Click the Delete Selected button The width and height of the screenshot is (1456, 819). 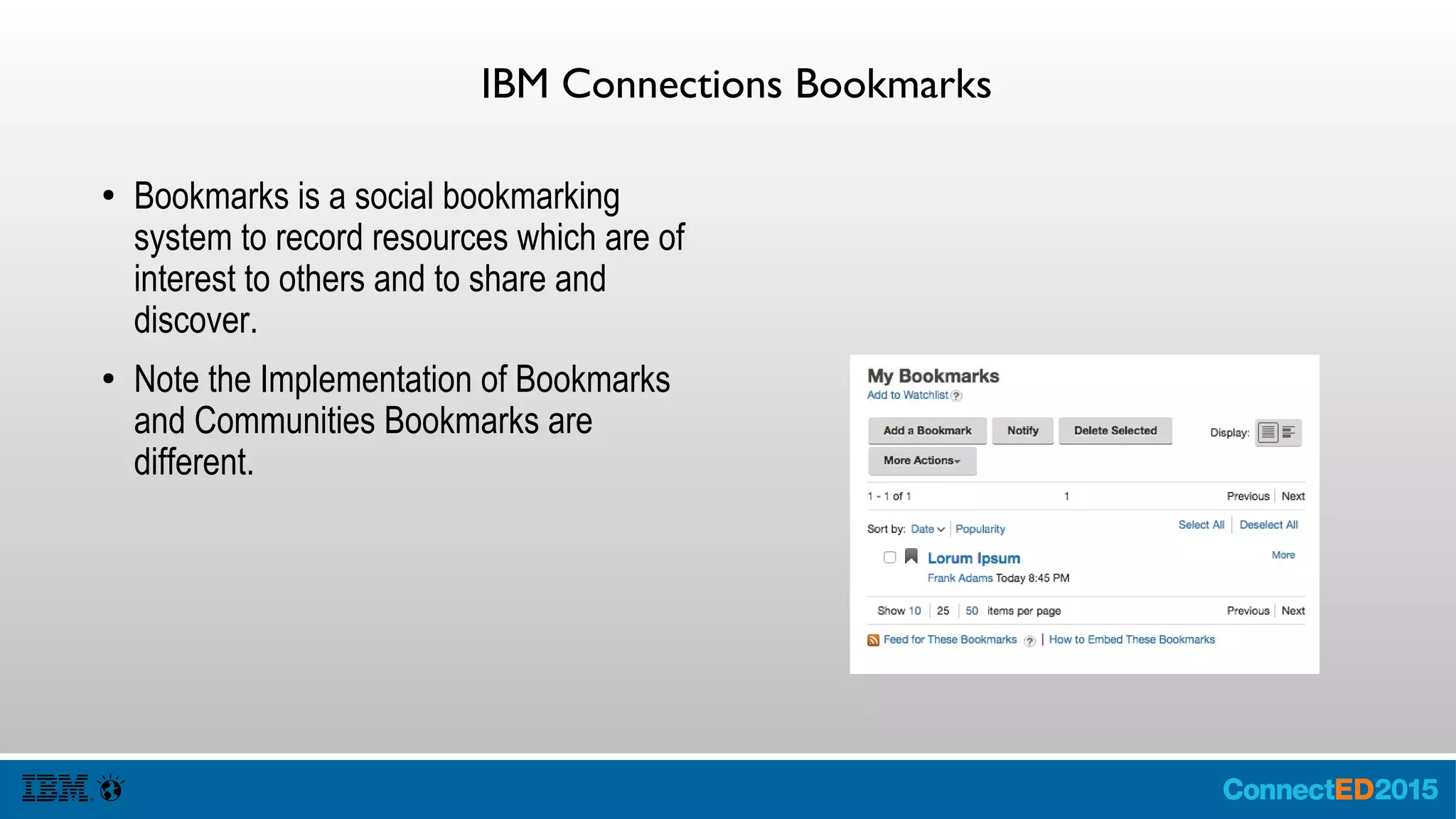tap(1115, 431)
